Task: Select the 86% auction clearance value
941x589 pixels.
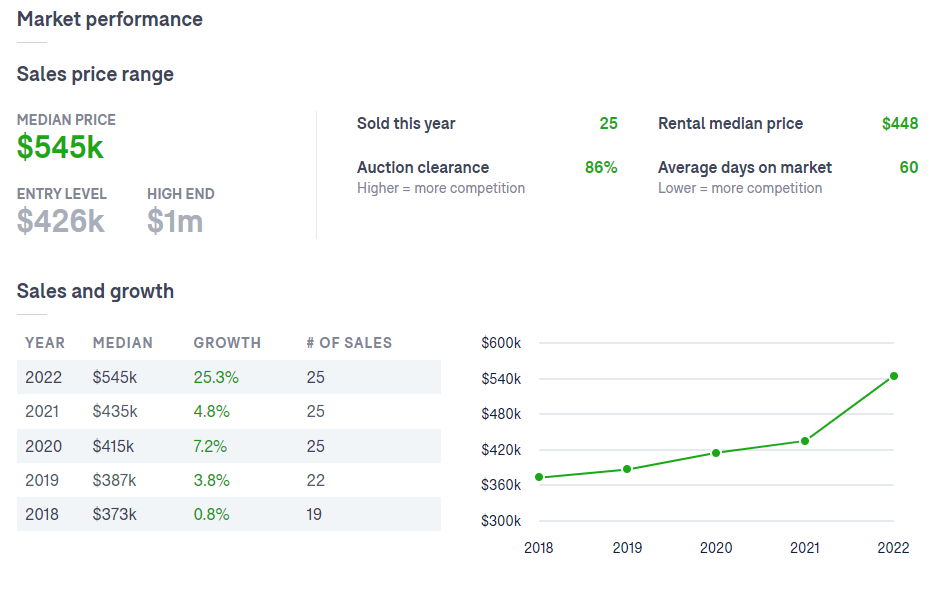Action: 601,167
